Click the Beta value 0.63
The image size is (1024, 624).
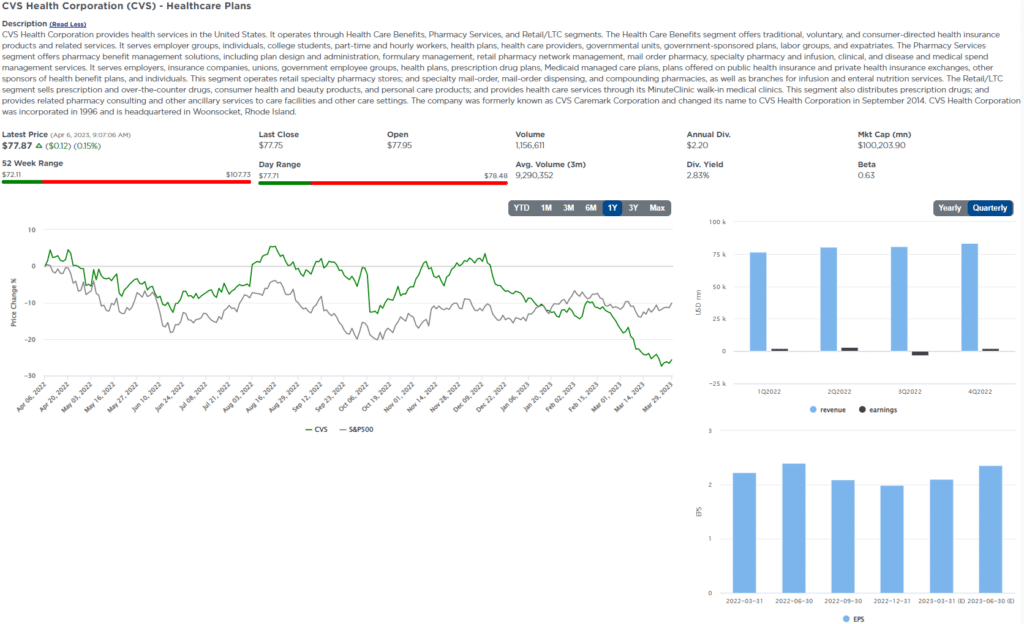tap(866, 176)
